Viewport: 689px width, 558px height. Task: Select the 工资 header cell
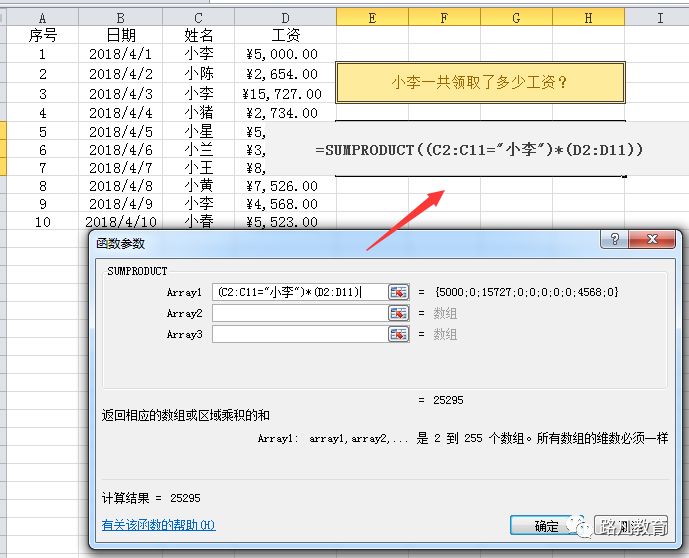pos(286,35)
